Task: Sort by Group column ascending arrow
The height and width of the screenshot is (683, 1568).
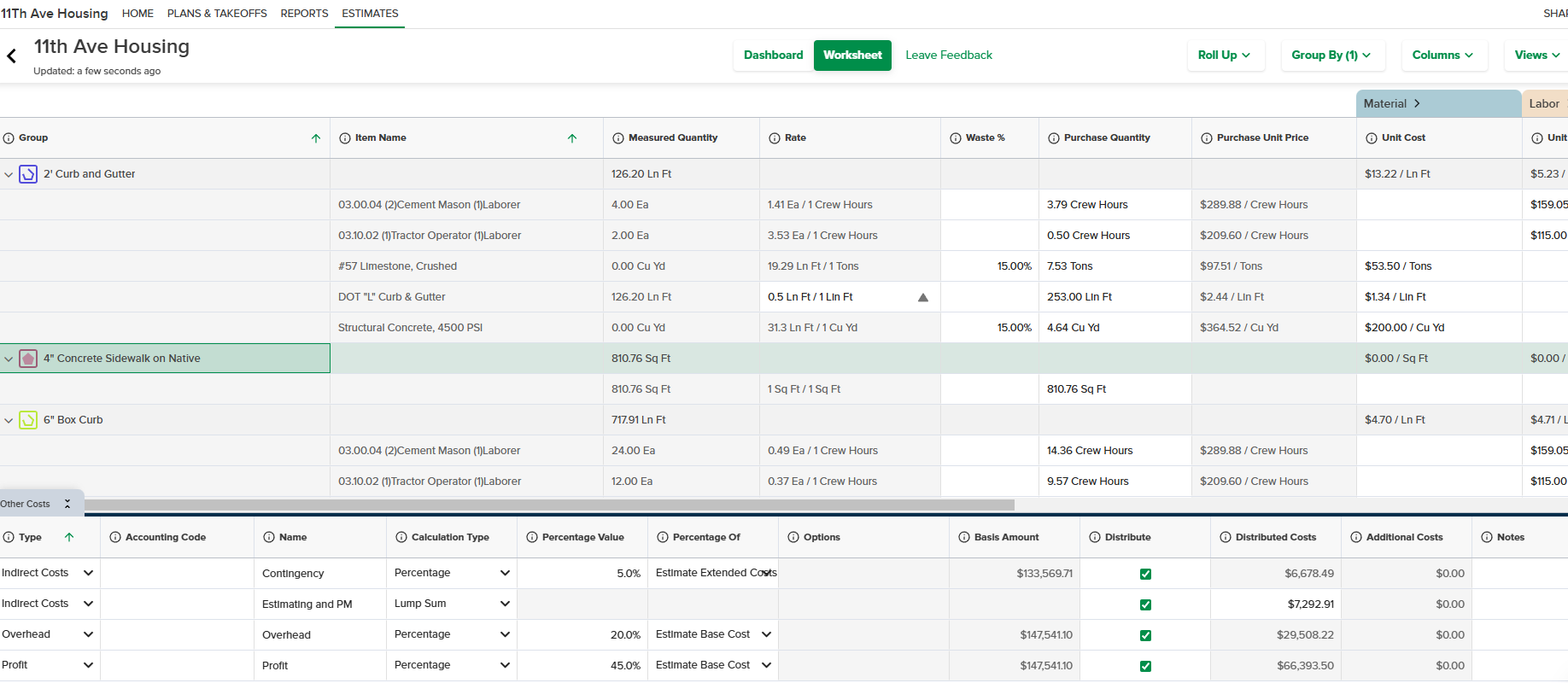Action: 316,138
